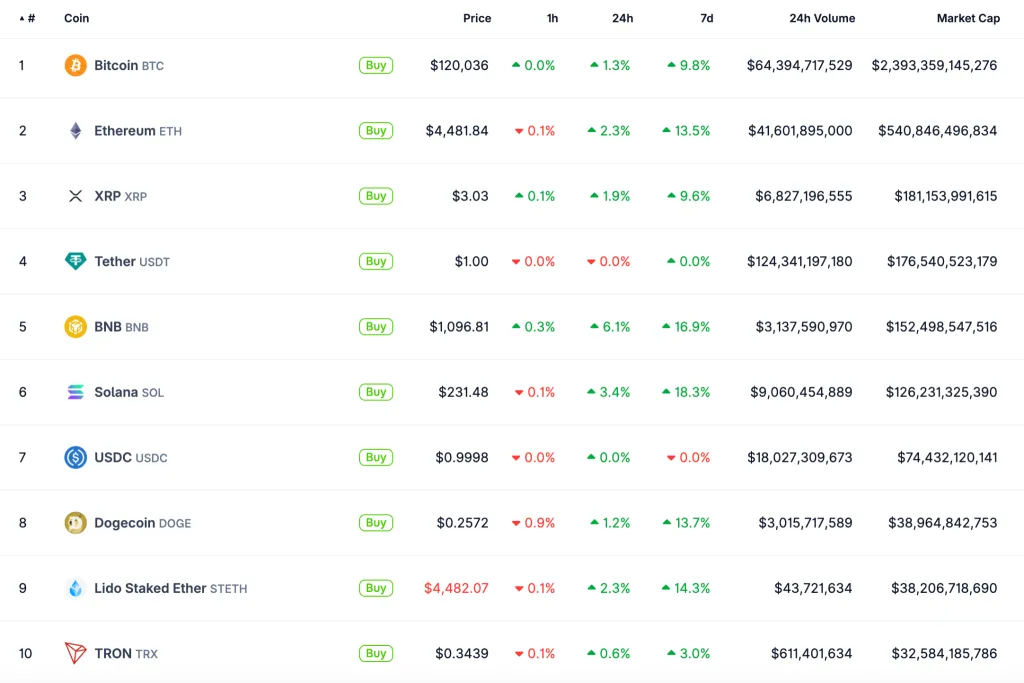Click the USDC dollar logo
Screen dimensions: 1024x683
pos(73,457)
